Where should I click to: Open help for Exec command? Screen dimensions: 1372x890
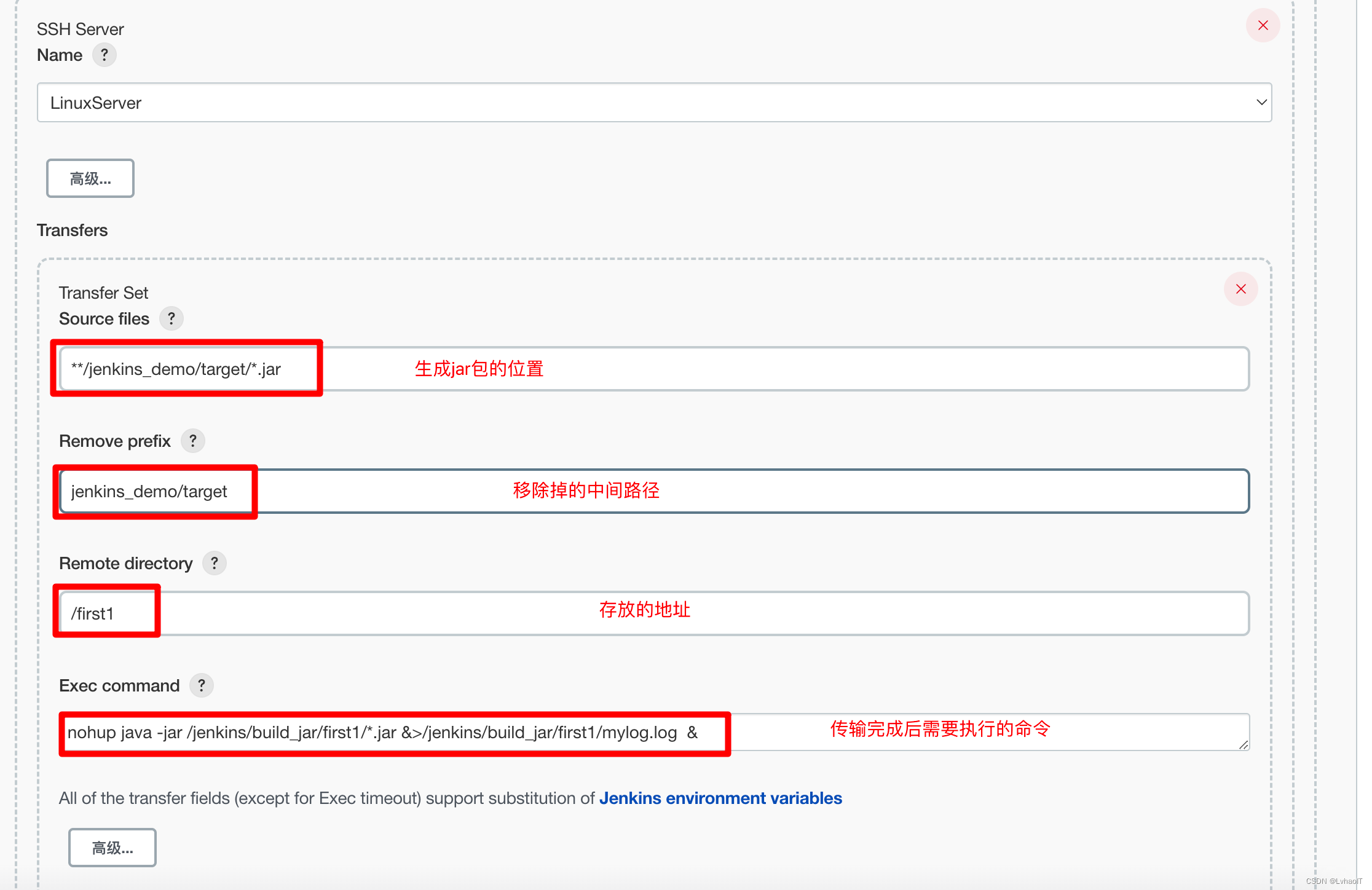pos(202,685)
